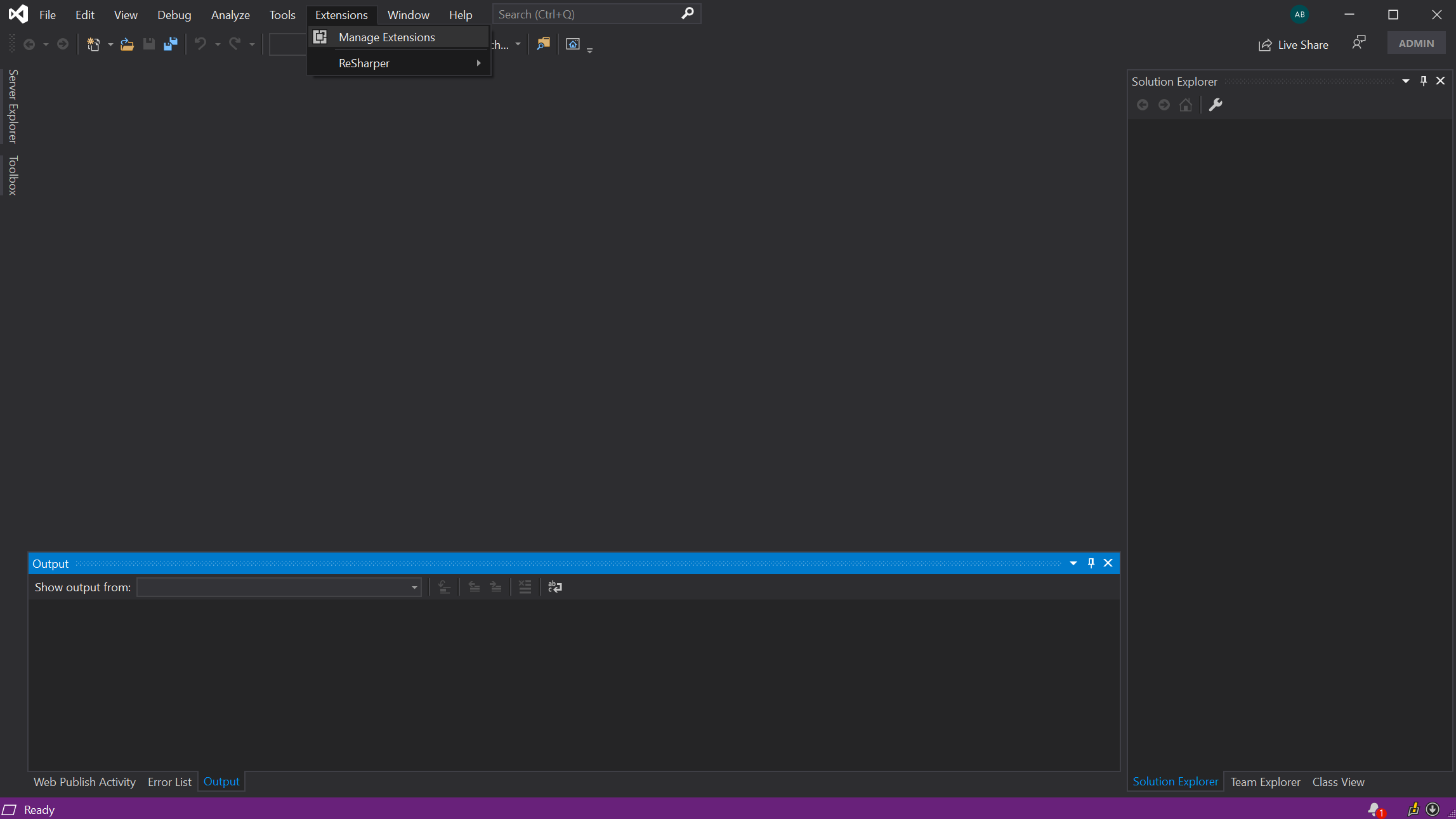Click the toolbar window icon beside Find in Files

[x=573, y=44]
